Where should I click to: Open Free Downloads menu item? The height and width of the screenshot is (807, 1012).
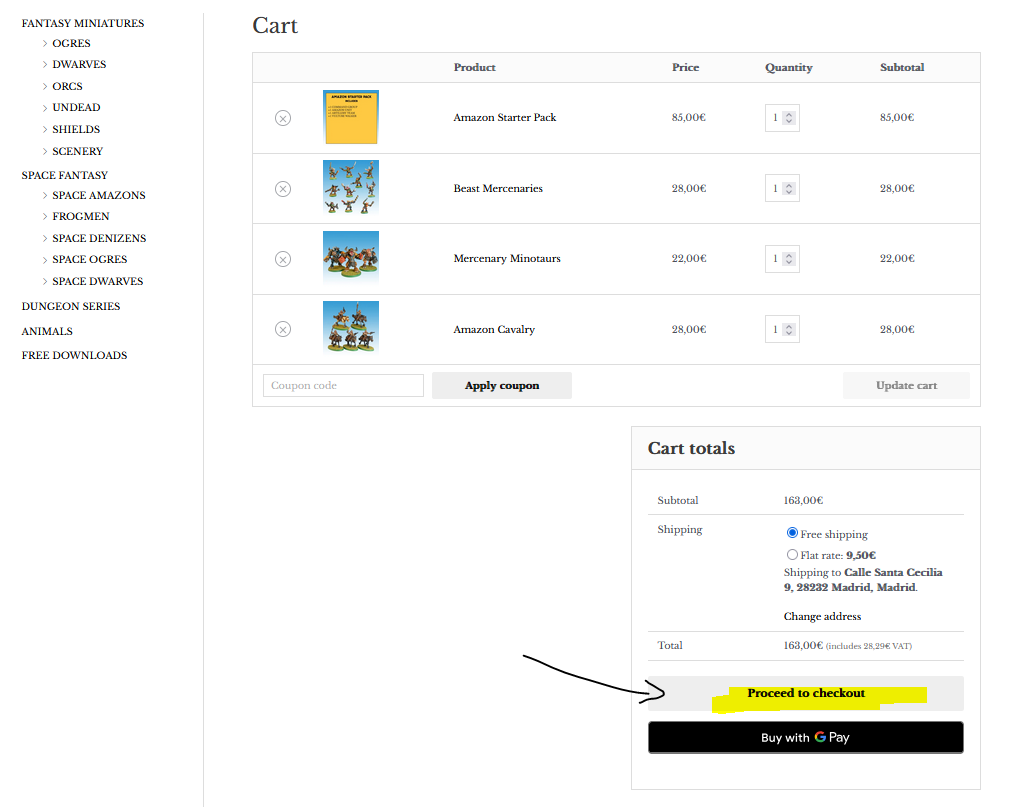click(x=74, y=356)
